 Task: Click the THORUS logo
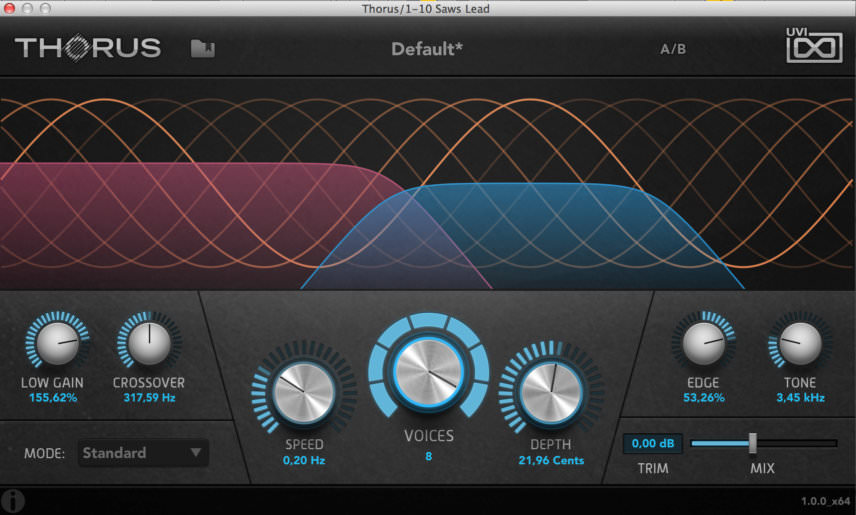coord(88,48)
